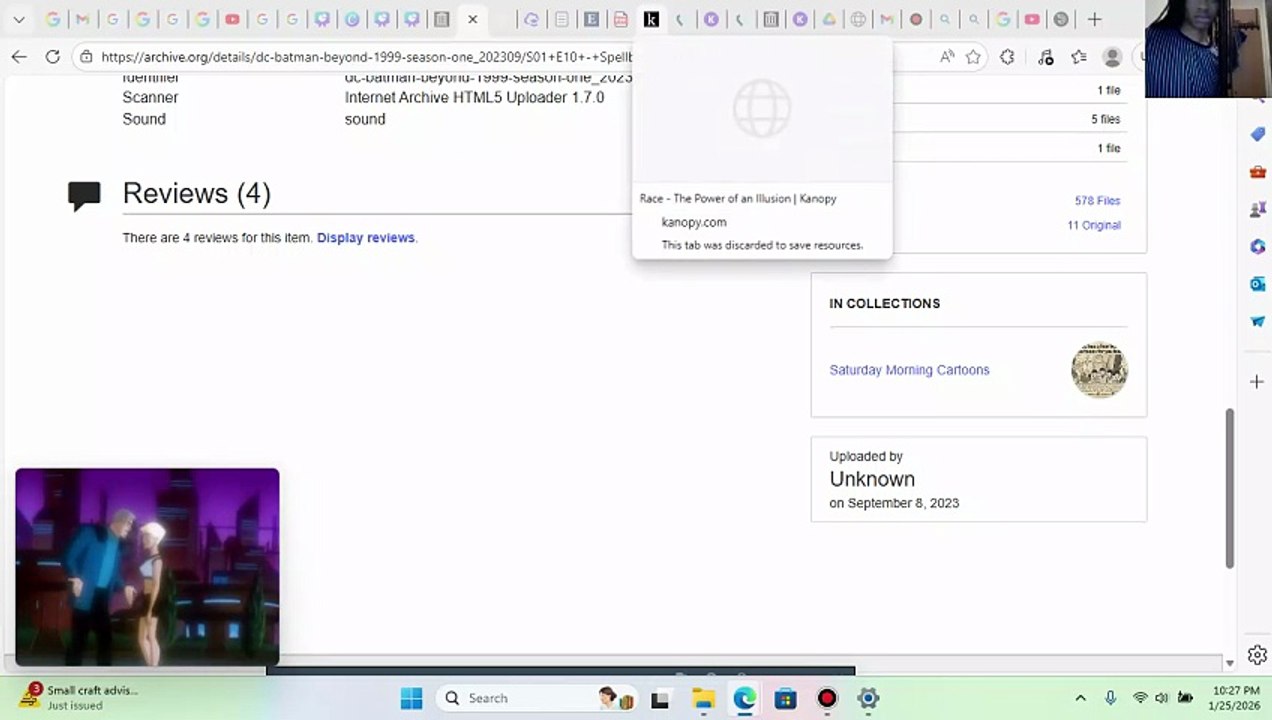Open the Windows Start menu
The width and height of the screenshot is (1272, 720).
point(411,698)
